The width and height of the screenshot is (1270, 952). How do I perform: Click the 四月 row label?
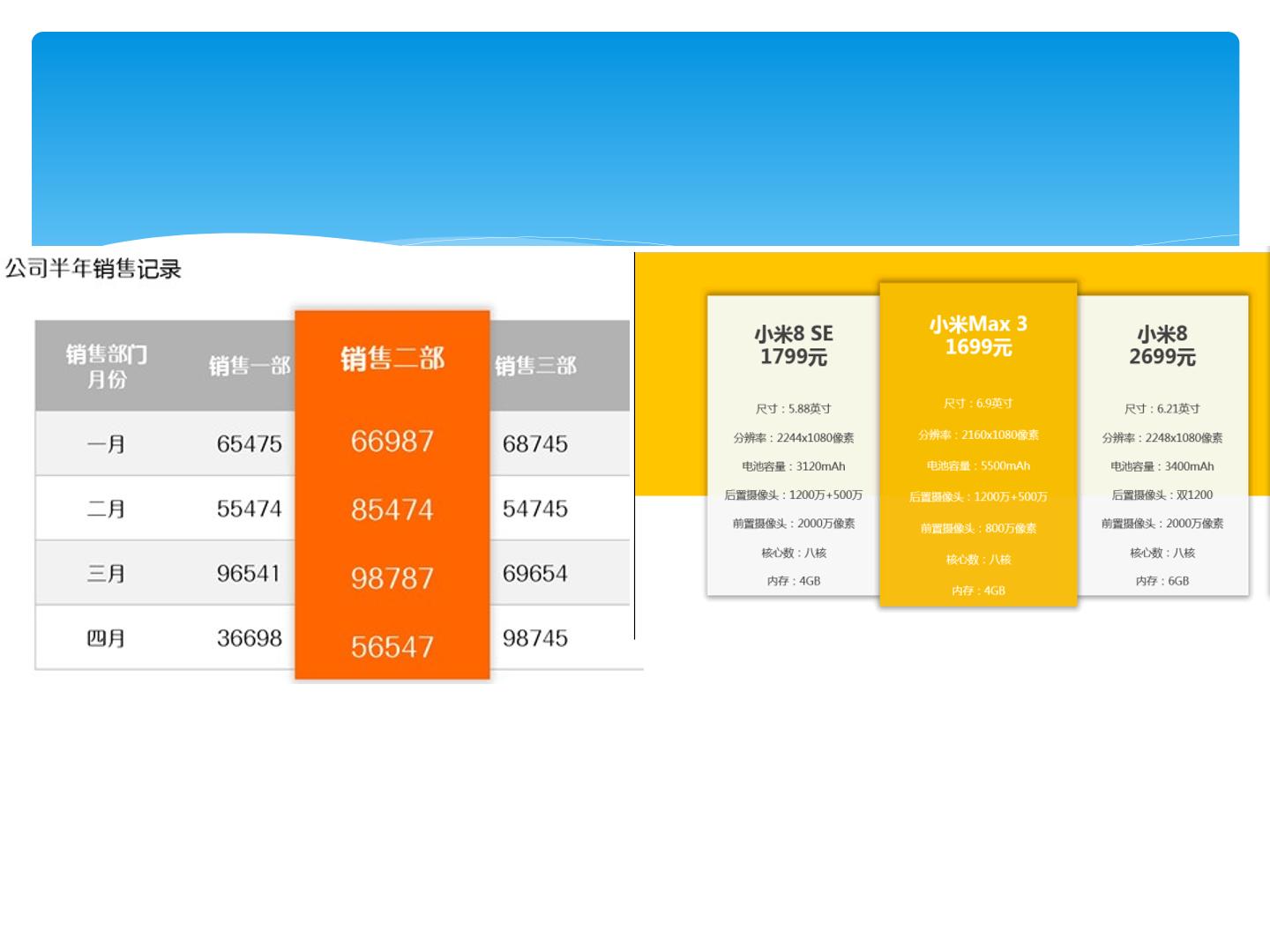[x=106, y=638]
